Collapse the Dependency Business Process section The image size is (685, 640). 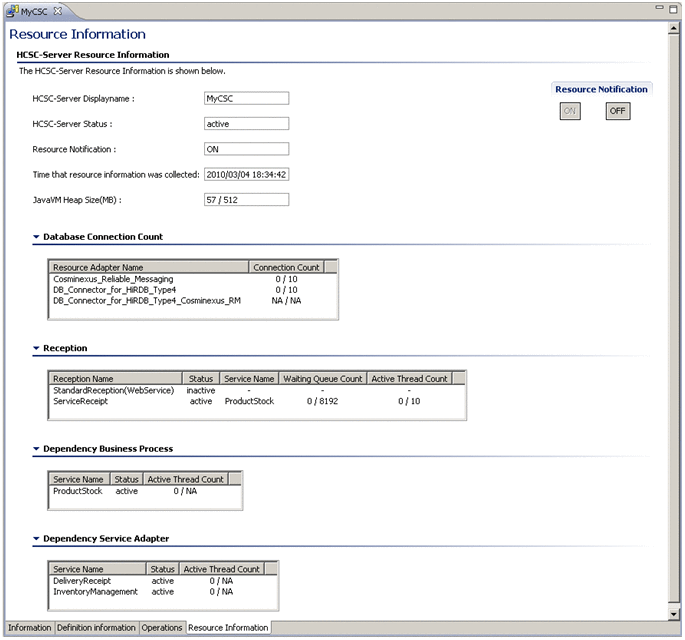37,449
